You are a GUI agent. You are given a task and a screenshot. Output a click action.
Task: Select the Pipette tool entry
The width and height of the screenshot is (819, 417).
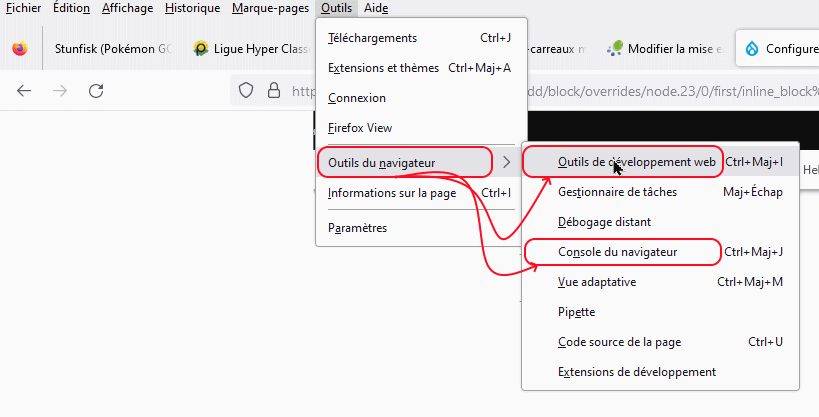[x=660, y=312]
